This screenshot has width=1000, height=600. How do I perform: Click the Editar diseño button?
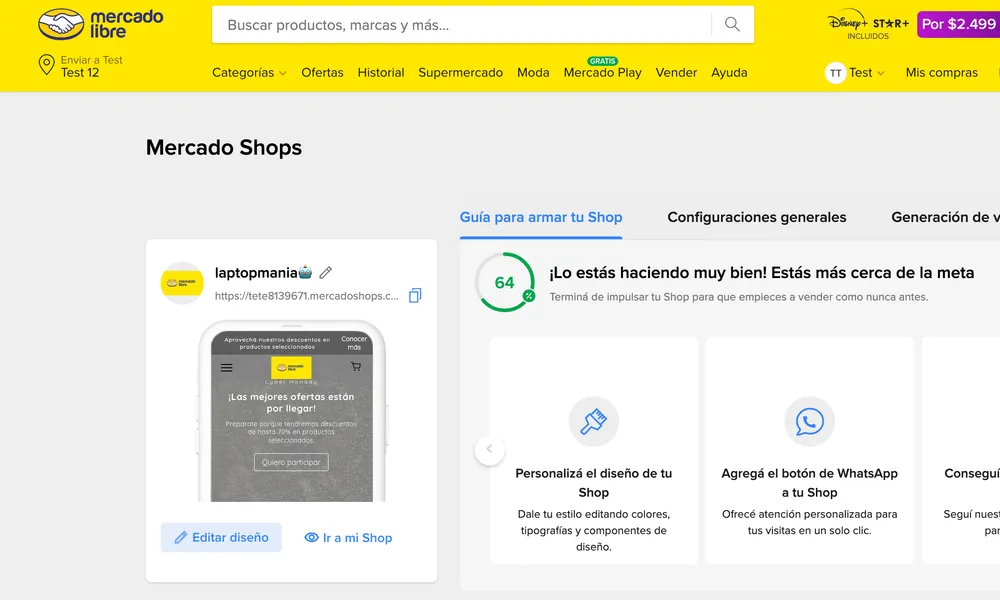tap(221, 538)
